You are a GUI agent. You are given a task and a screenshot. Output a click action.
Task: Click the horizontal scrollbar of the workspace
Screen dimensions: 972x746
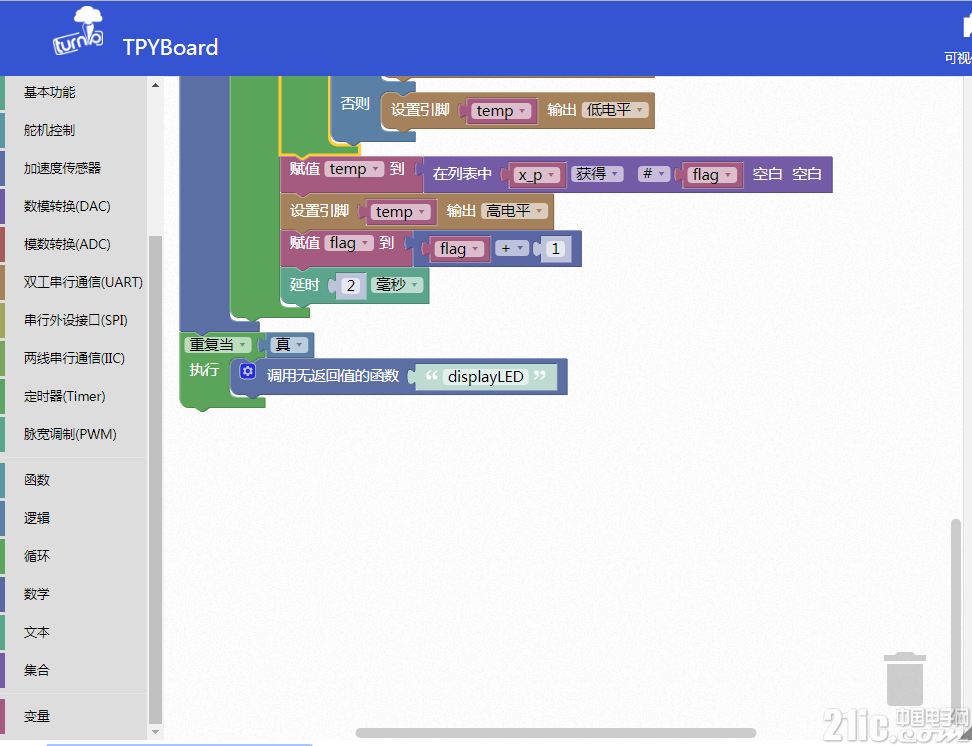tap(555, 733)
